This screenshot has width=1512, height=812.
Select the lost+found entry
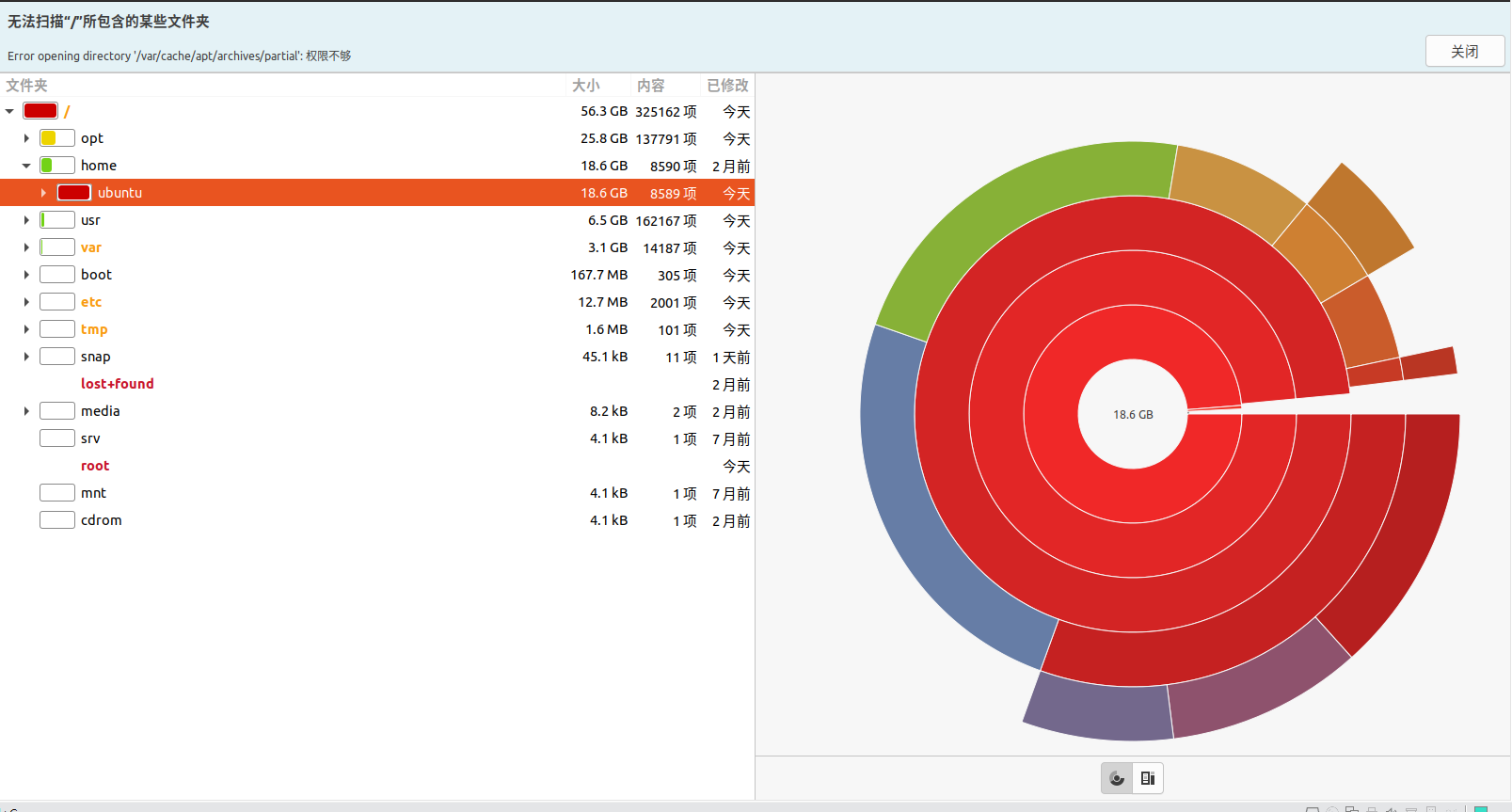coord(118,384)
